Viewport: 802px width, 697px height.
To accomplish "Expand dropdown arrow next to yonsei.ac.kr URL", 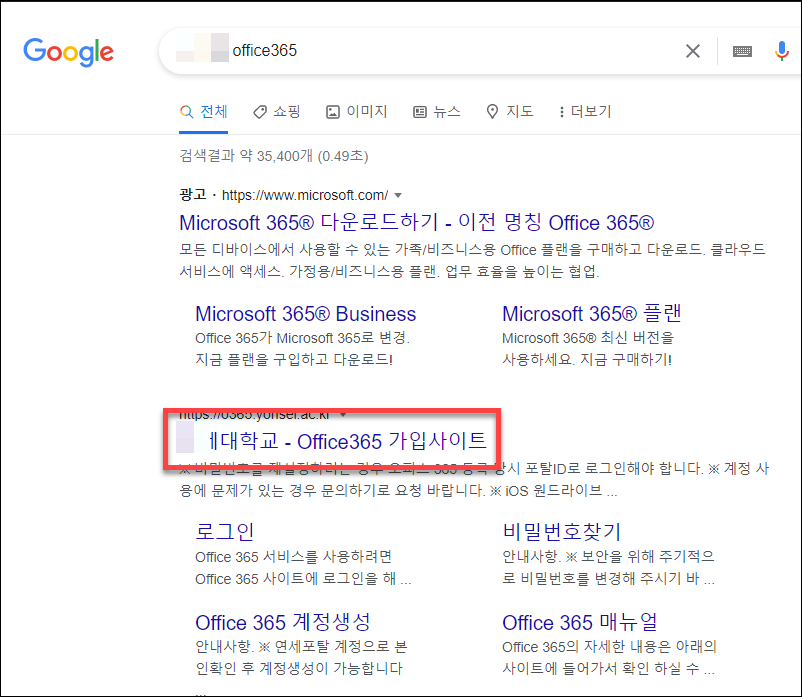I will [x=343, y=414].
